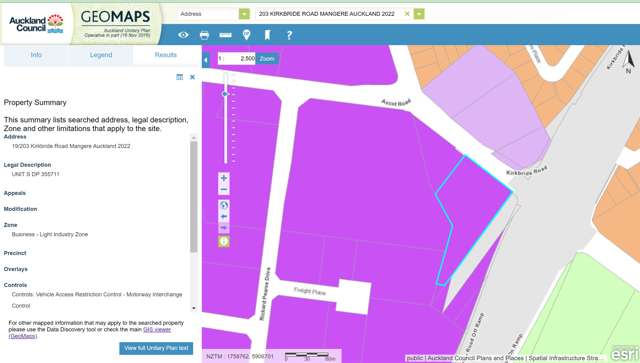Click the Richard Pearse Drive map label
Screen dimensions: 640x363
pos(264,294)
